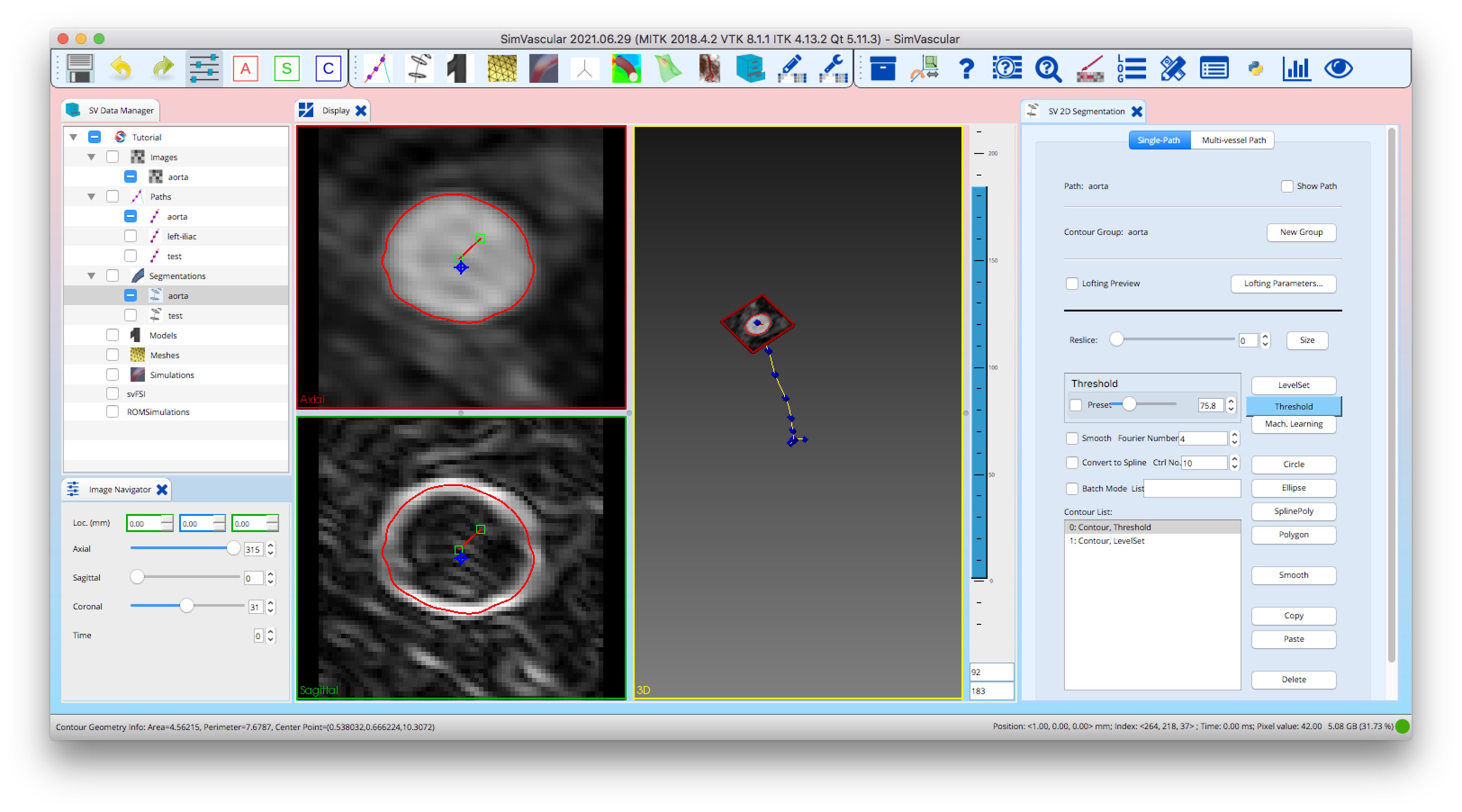Collapse the Segmentations tree node
Screen dimensions: 1462x812
(x=91, y=275)
